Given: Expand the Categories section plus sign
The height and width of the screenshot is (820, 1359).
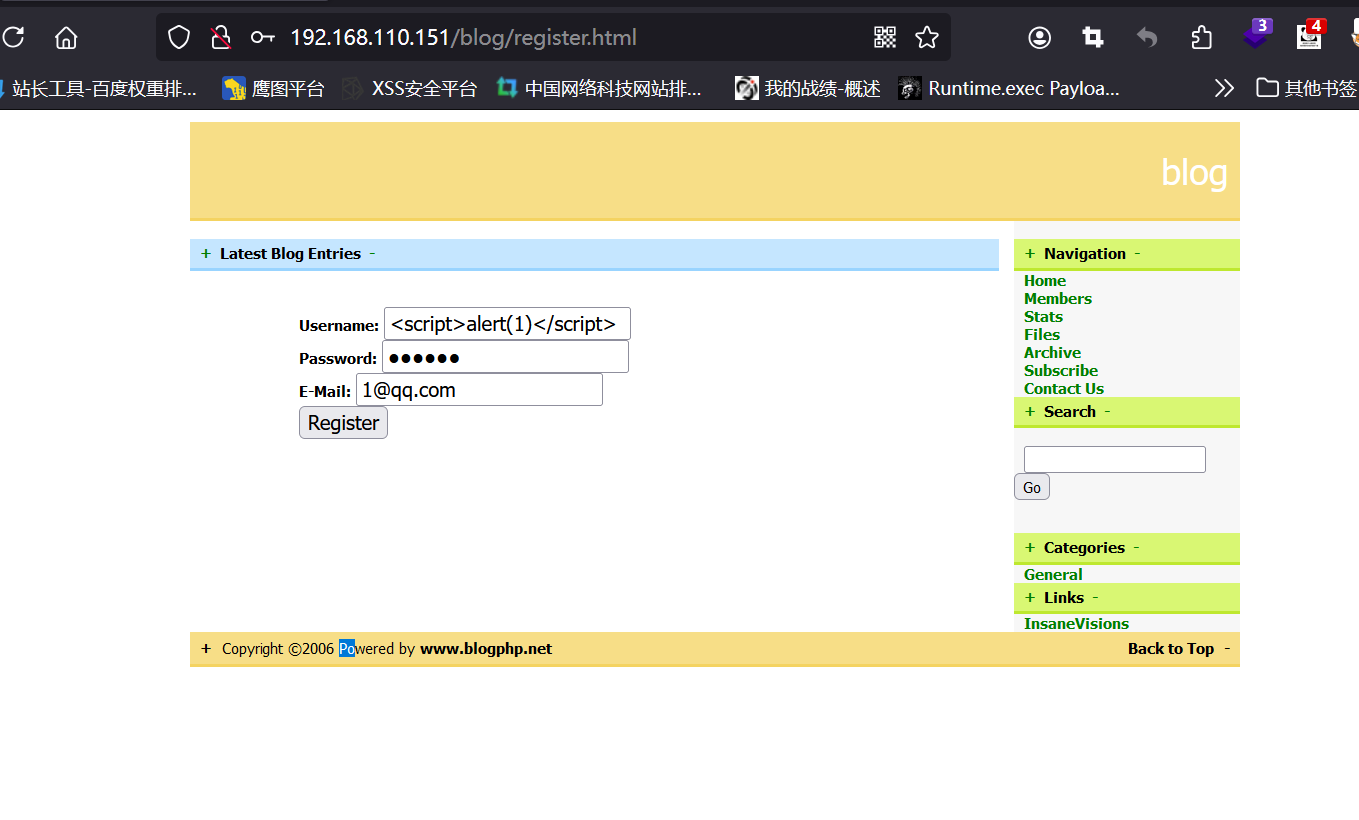Looking at the screenshot, I should pos(1030,548).
